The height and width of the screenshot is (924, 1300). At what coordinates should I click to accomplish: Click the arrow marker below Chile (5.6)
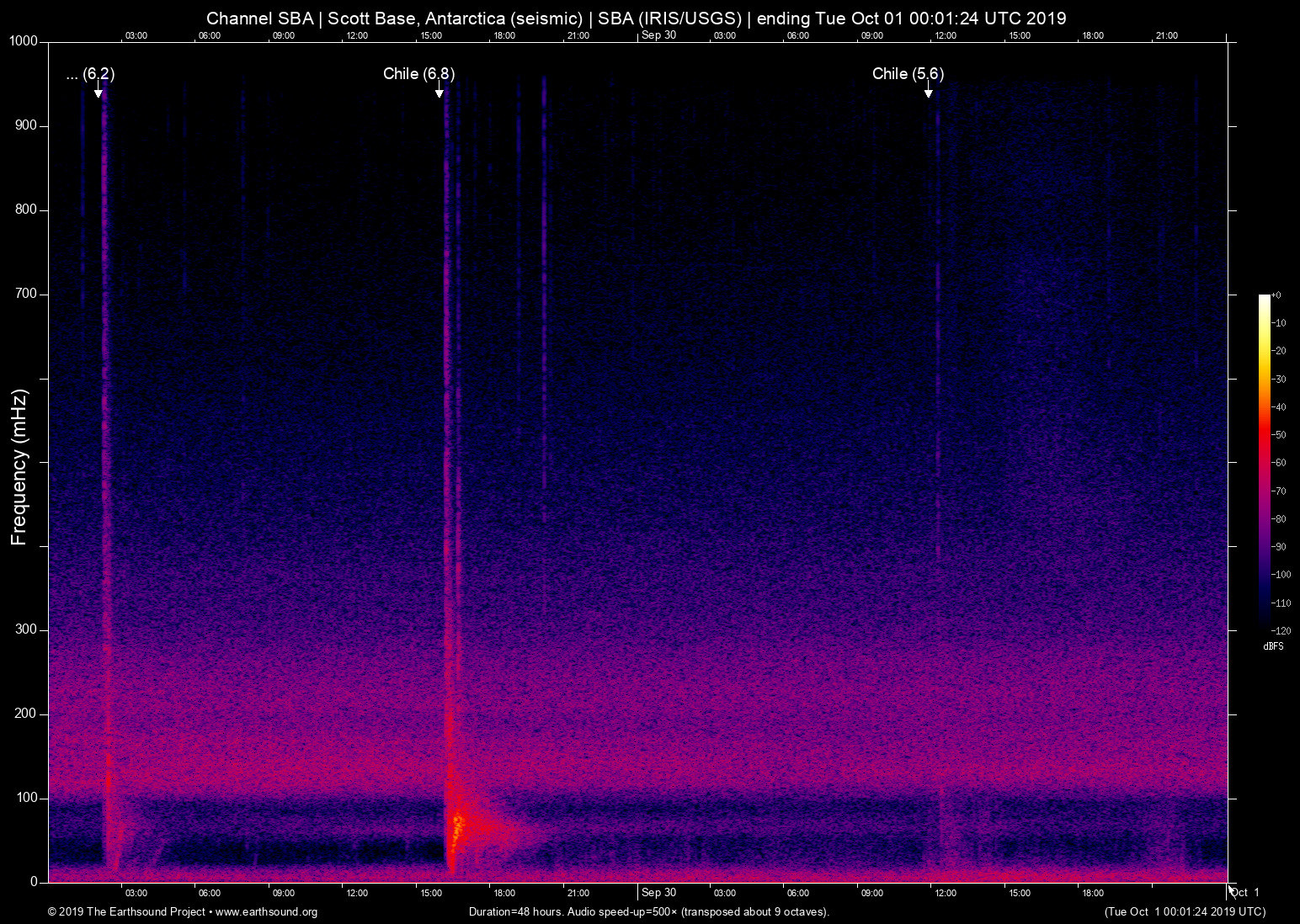tap(929, 92)
